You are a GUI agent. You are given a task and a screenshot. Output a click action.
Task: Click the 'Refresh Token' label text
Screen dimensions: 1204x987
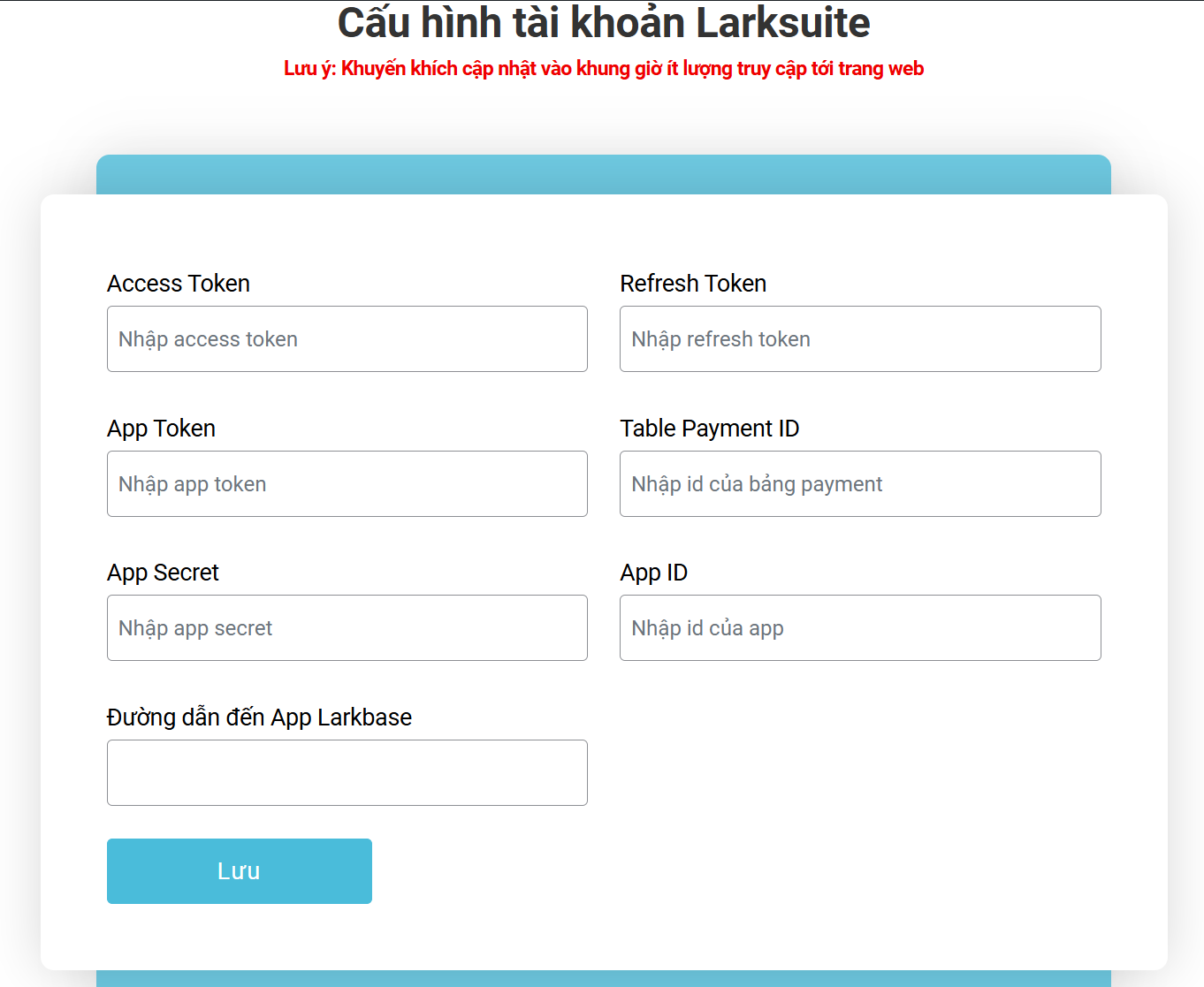[693, 284]
